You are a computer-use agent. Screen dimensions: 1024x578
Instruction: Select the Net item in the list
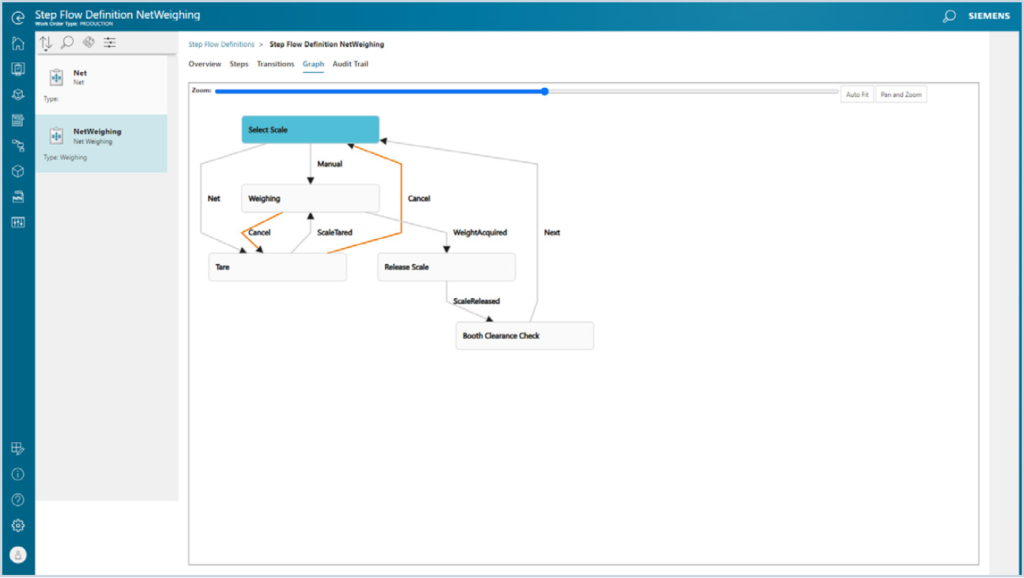(100, 83)
